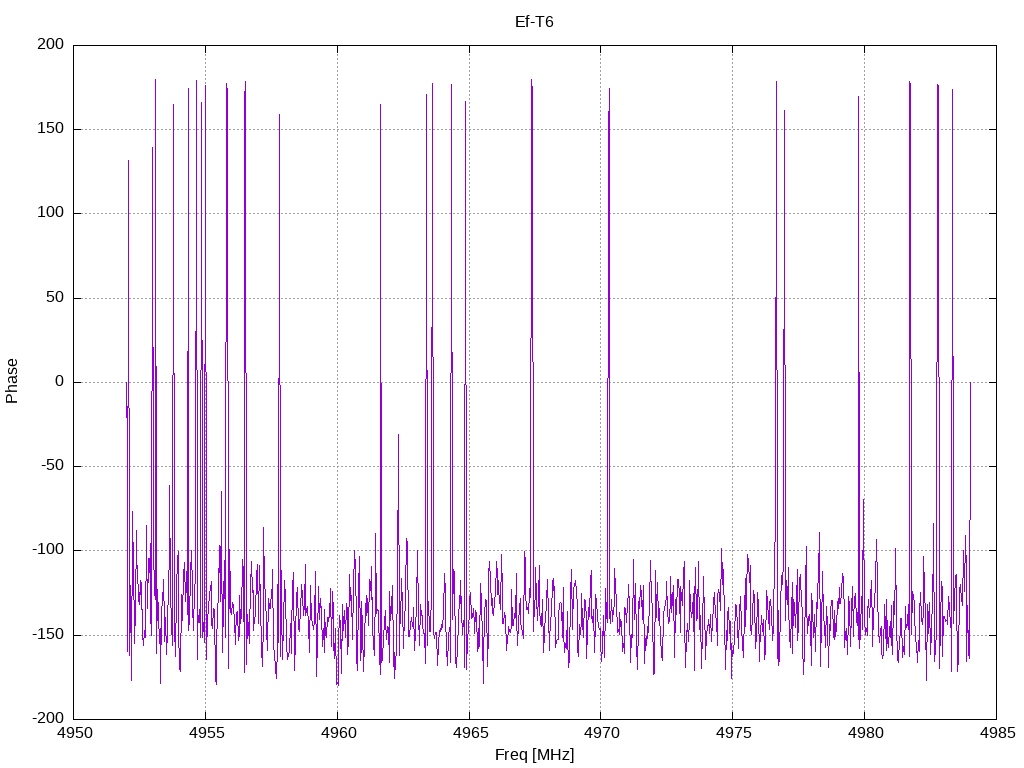Click y-axis tick label -50

coord(53,466)
